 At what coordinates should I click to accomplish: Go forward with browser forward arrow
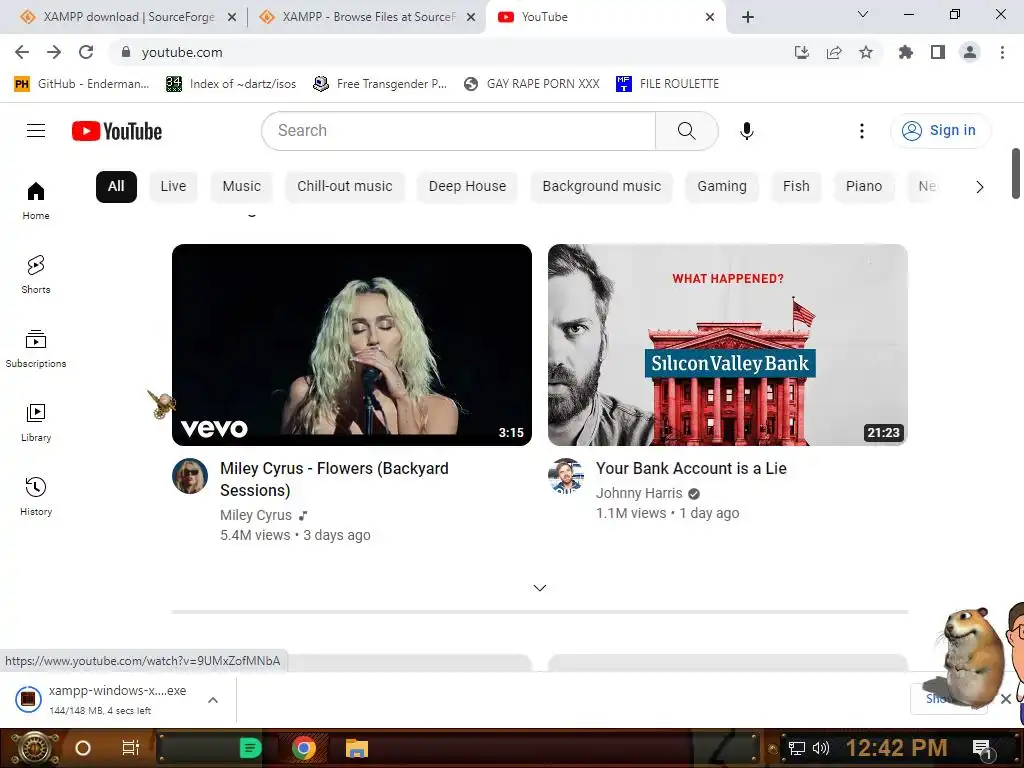tap(54, 52)
